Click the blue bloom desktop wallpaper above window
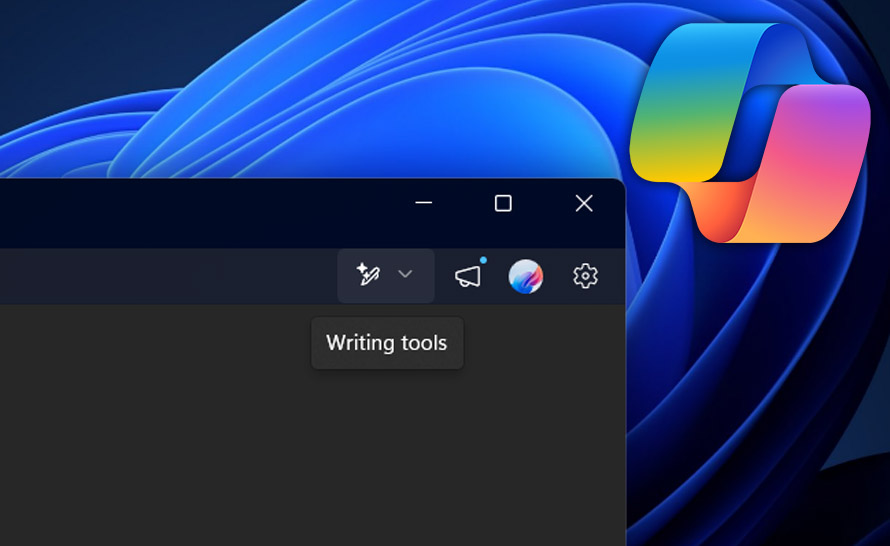Viewport: 890px width, 546px height. pyautogui.click(x=300, y=90)
